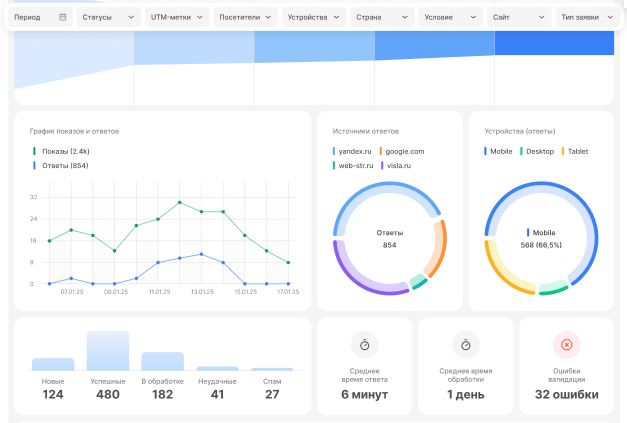The image size is (627, 423).
Task: Click the darkest blue funnel stage
Action: click(x=554, y=43)
